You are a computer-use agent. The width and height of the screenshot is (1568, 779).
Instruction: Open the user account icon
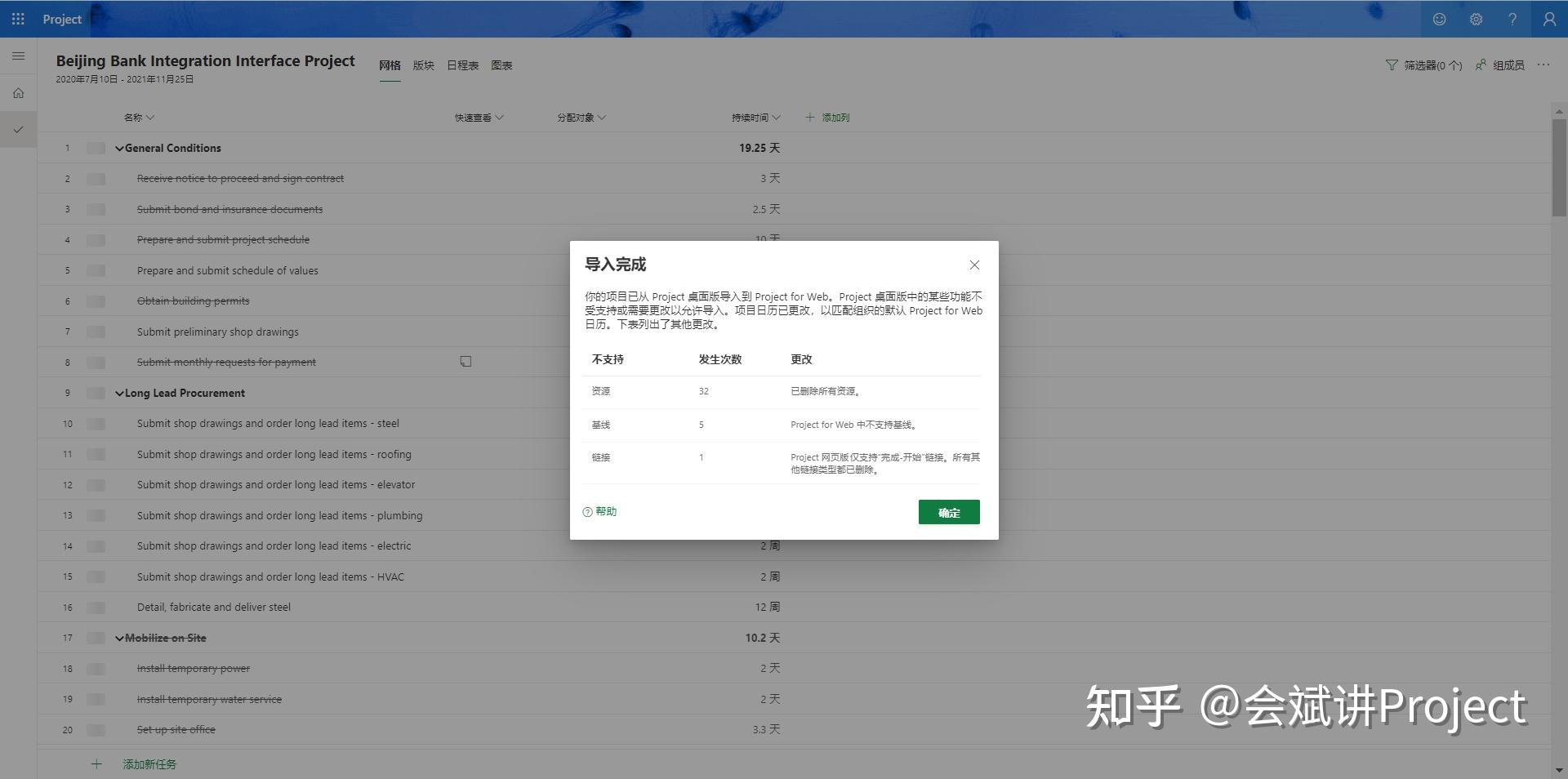1548,19
